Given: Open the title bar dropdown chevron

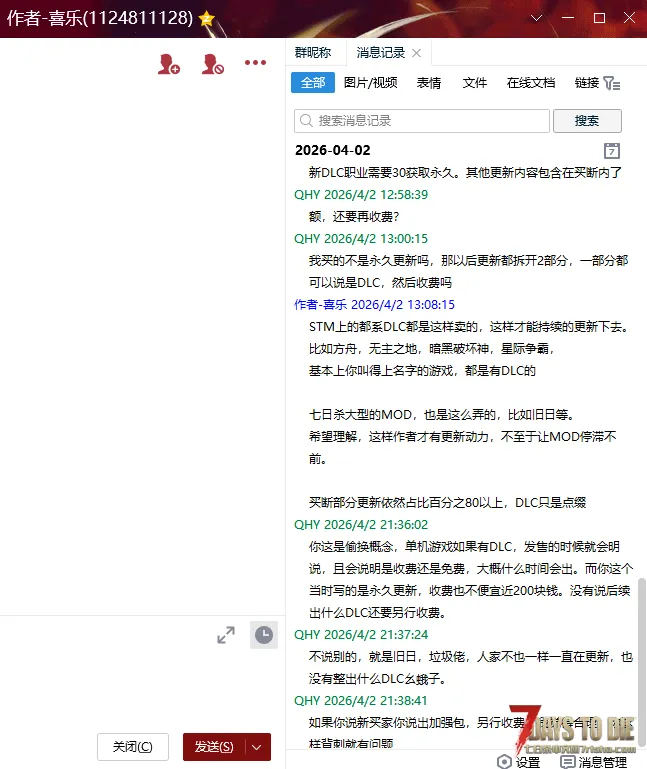Looking at the screenshot, I should (x=538, y=18).
